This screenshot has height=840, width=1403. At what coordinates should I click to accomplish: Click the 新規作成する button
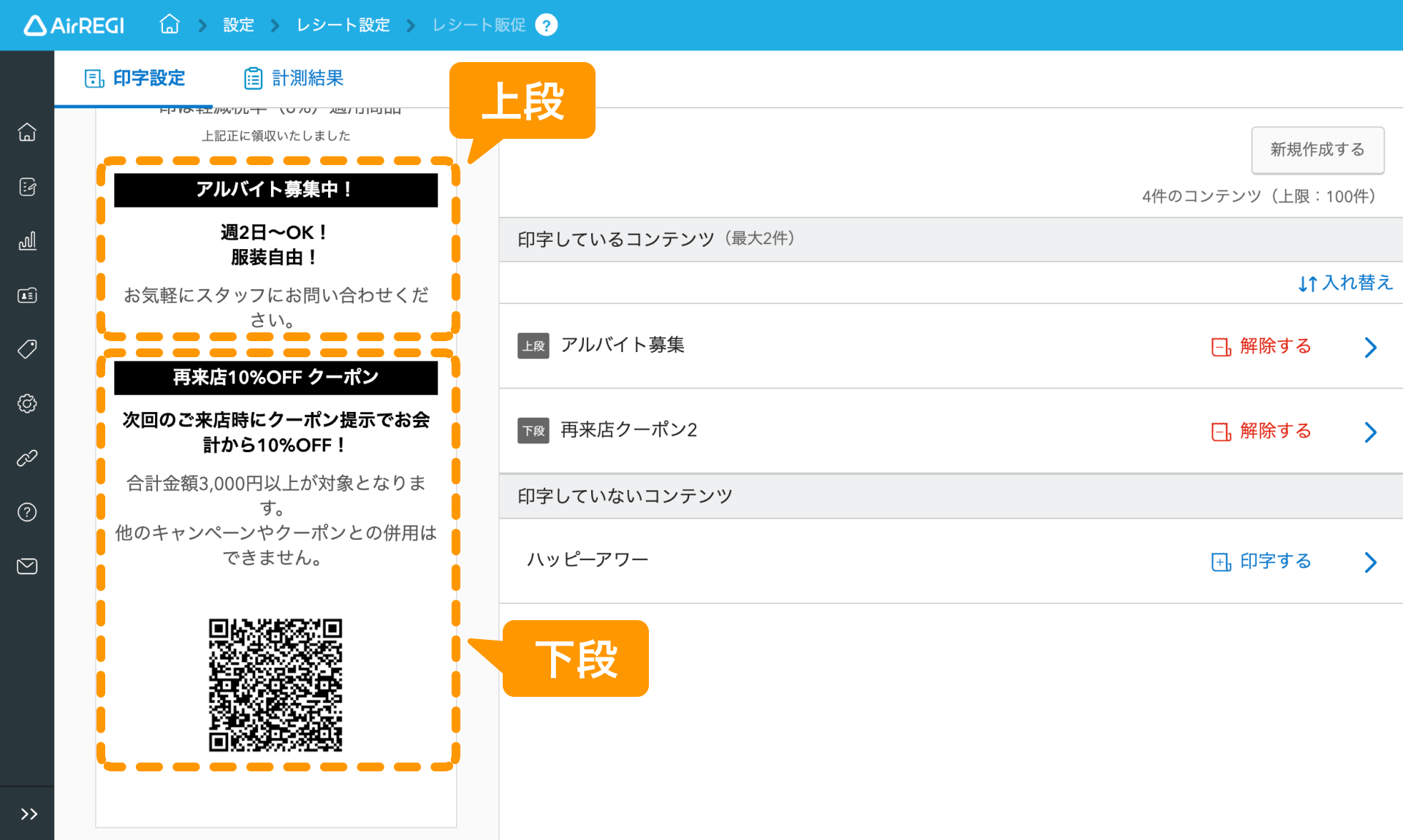coord(1318,150)
